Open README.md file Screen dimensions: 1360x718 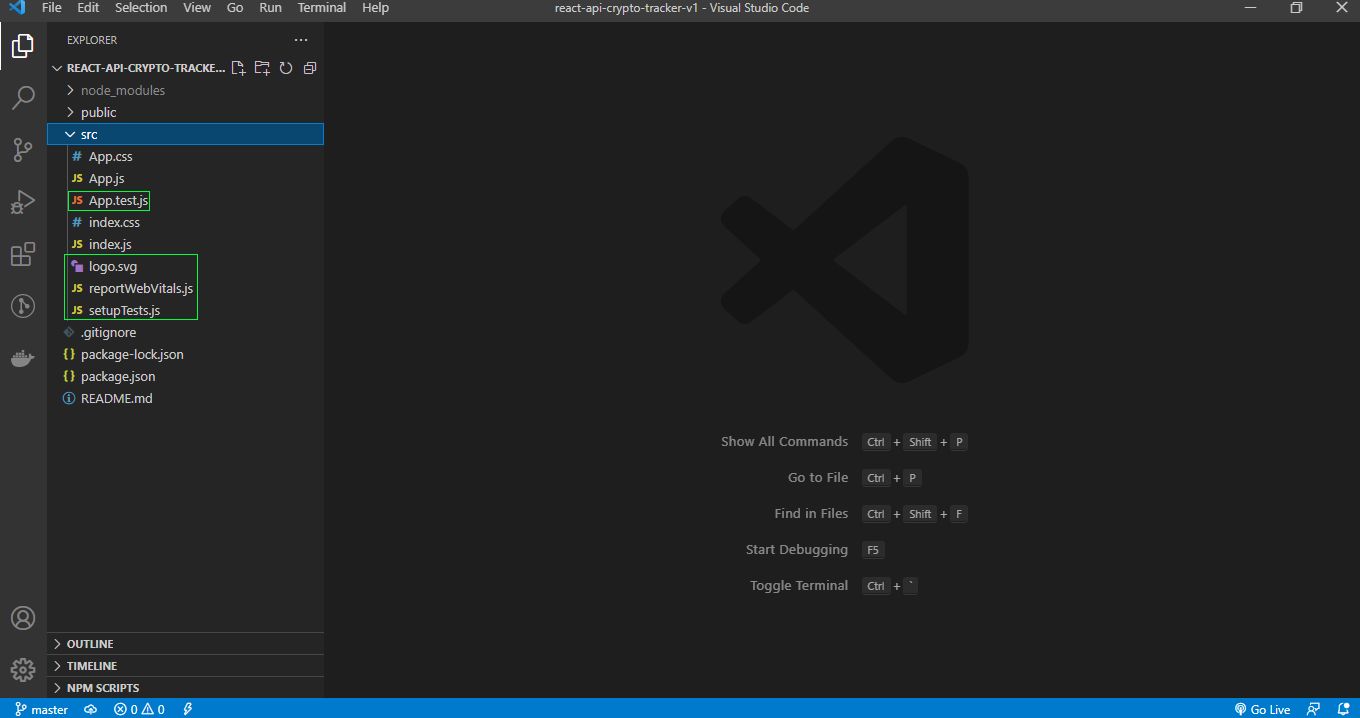185,398
